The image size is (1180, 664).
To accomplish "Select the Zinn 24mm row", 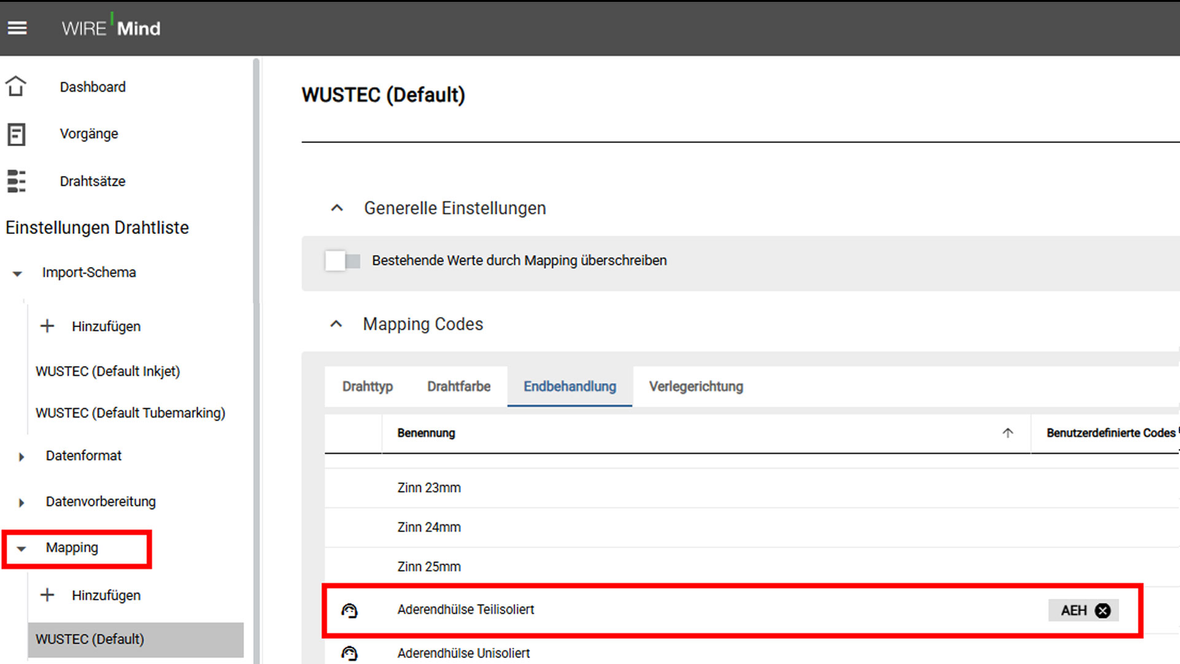I will pos(753,527).
